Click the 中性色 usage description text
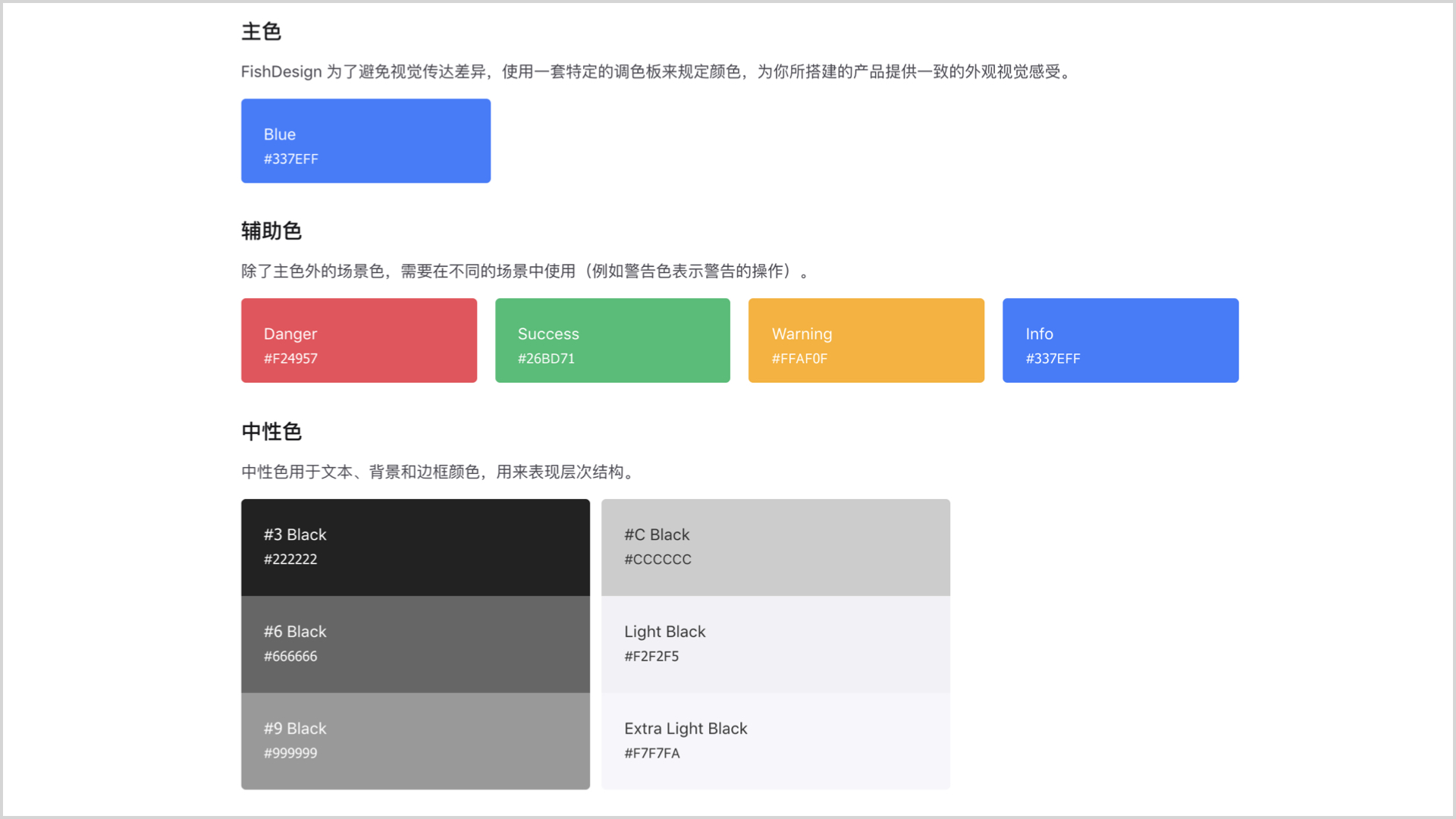 click(437, 472)
